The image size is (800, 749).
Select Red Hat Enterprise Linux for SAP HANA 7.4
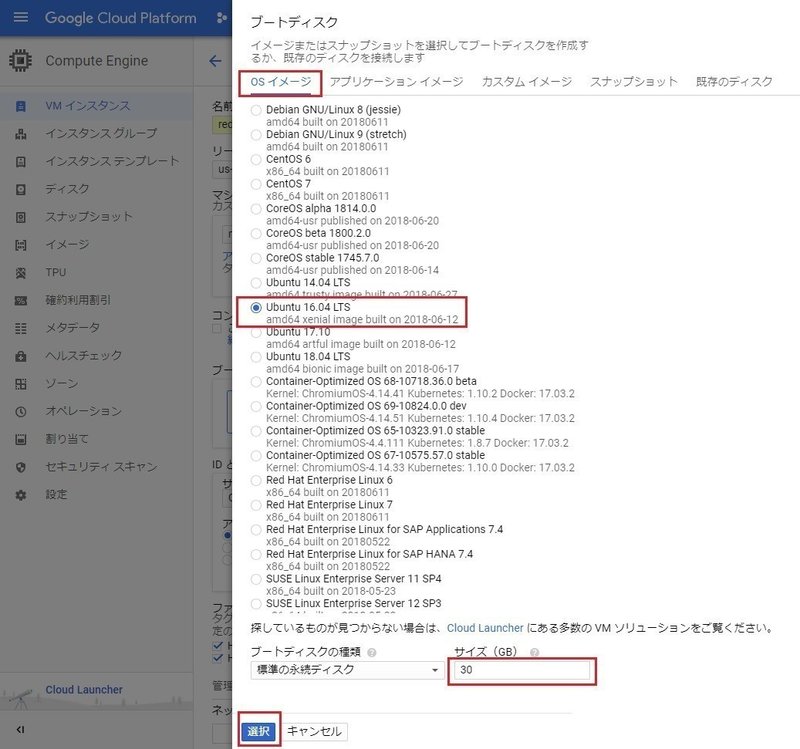[256, 554]
